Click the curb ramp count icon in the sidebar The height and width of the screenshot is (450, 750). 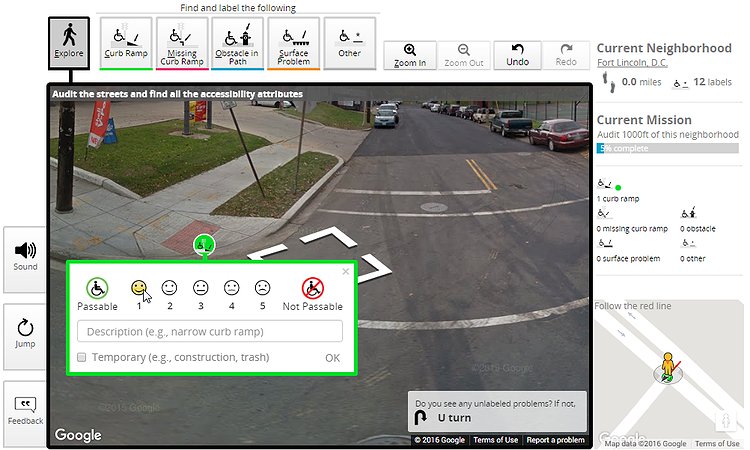coord(605,184)
